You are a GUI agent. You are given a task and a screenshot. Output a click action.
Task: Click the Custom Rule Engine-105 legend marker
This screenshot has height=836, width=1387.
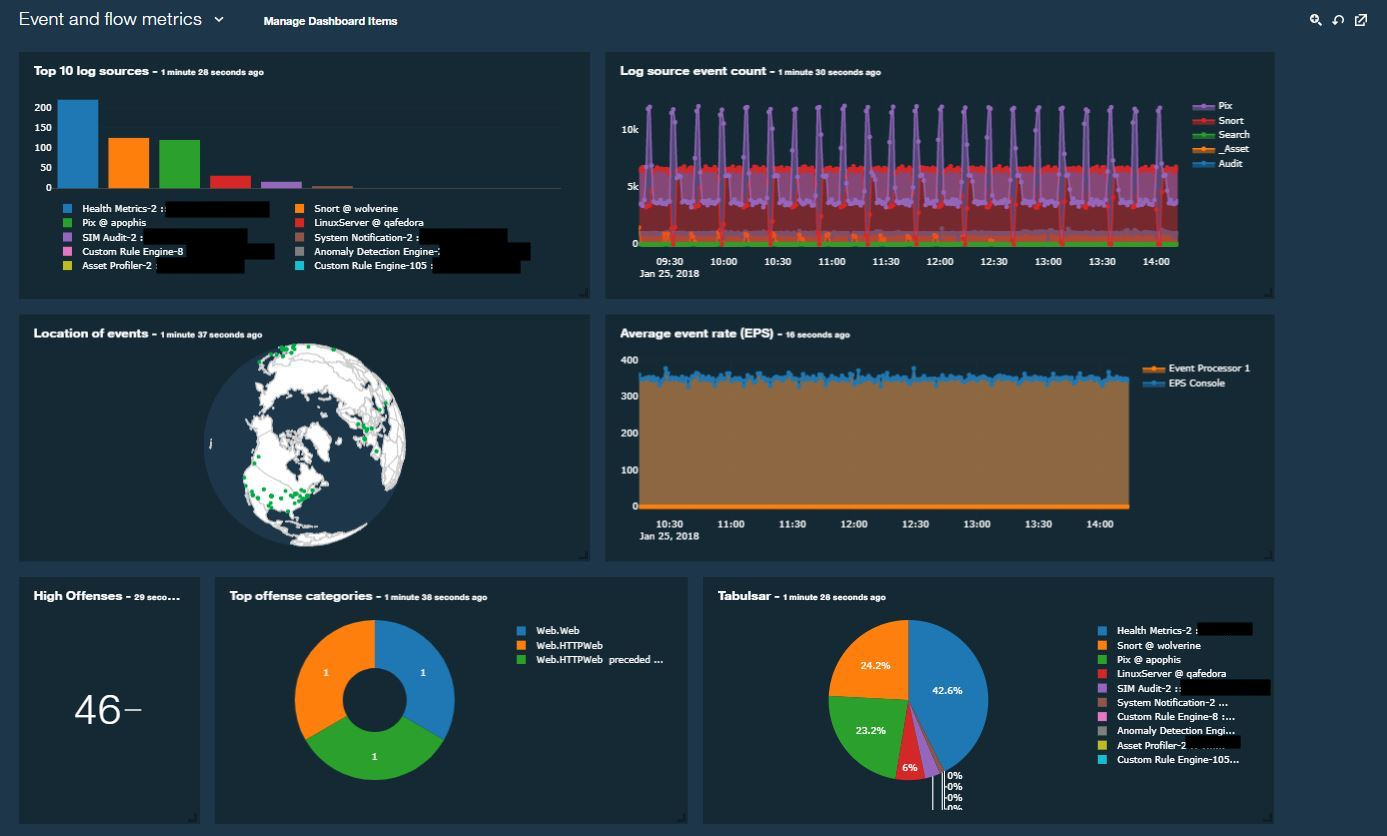(x=1105, y=759)
